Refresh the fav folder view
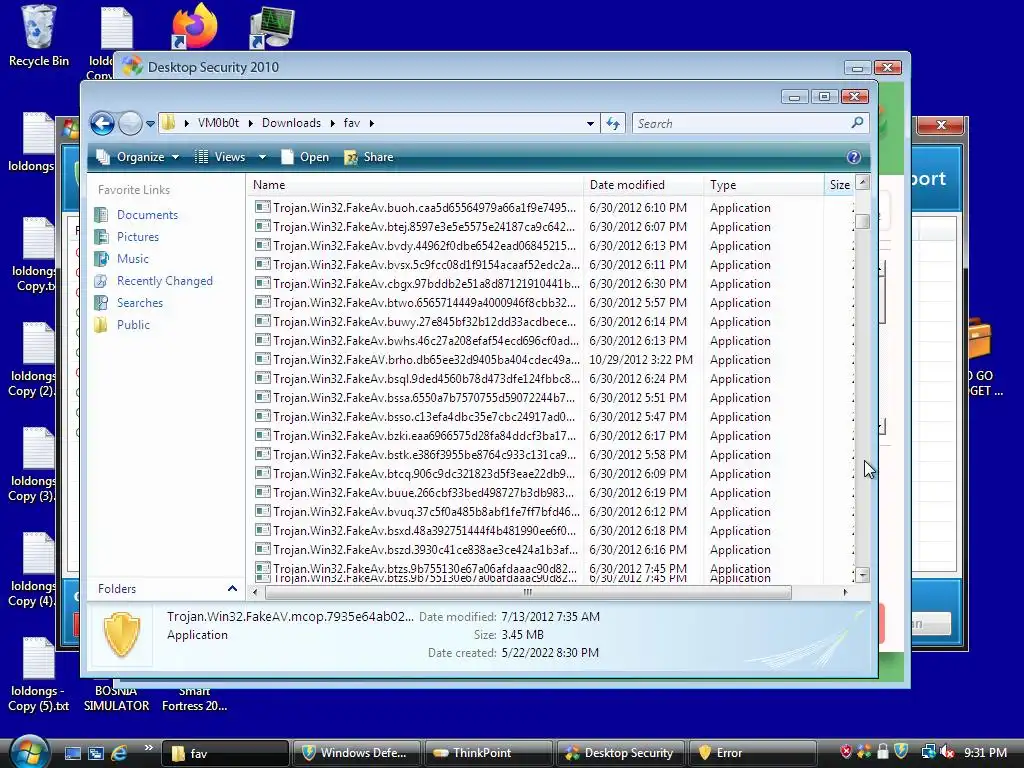 [613, 123]
